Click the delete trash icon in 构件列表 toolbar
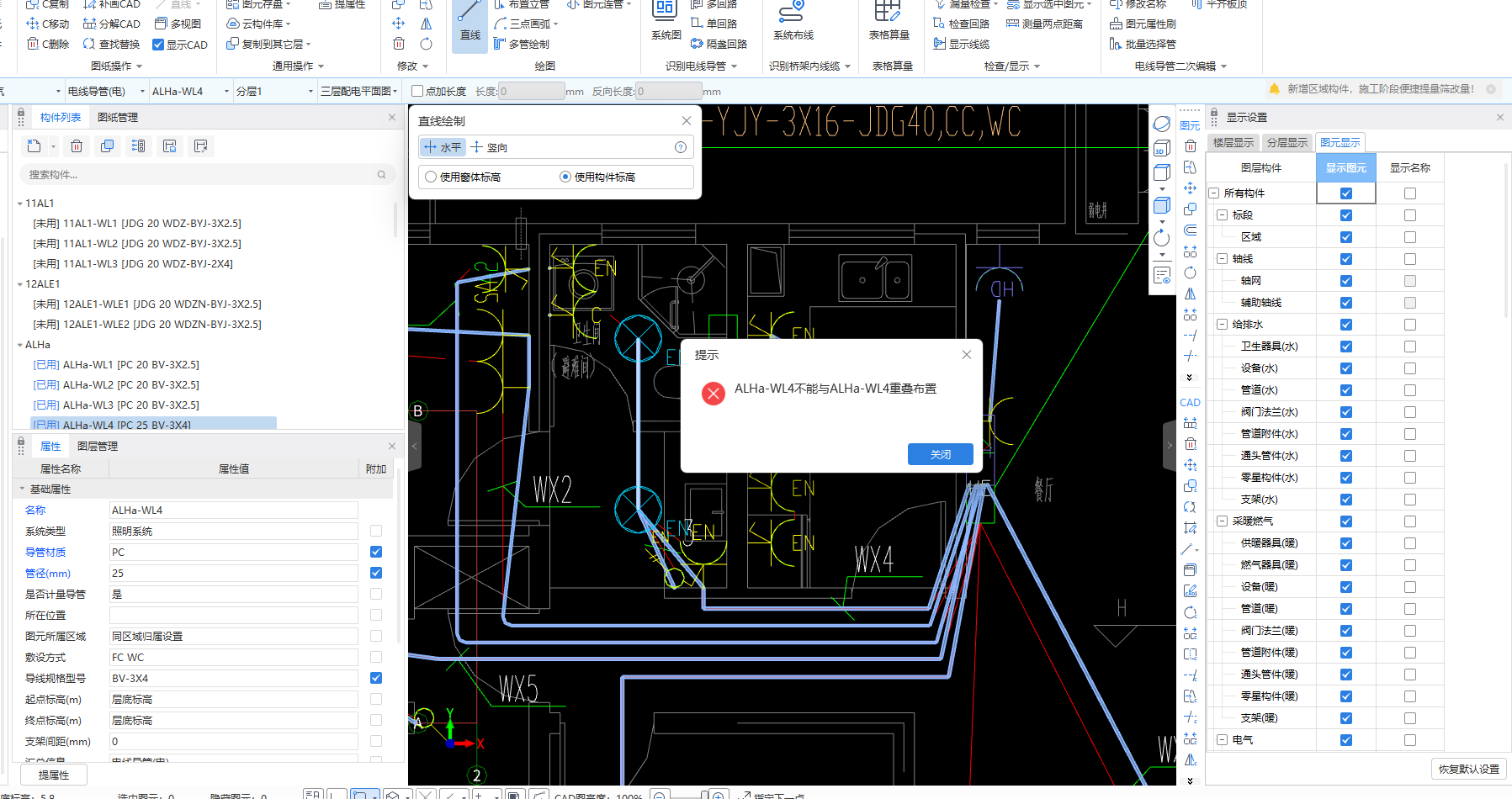This screenshot has height=799, width=1512. click(x=77, y=146)
